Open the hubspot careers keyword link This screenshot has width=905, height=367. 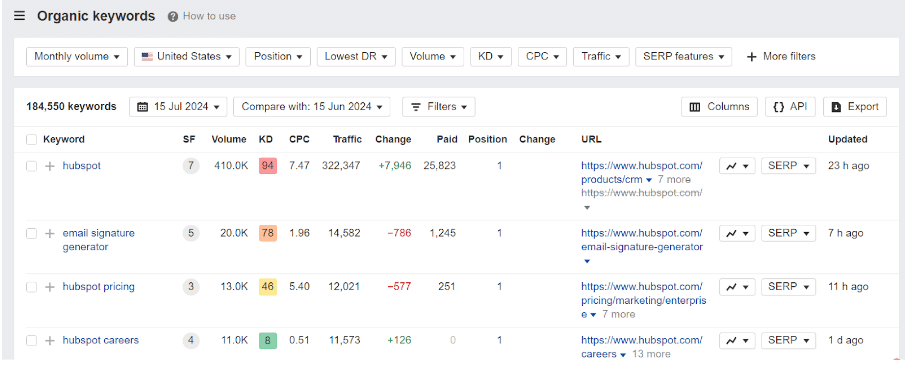[100, 340]
